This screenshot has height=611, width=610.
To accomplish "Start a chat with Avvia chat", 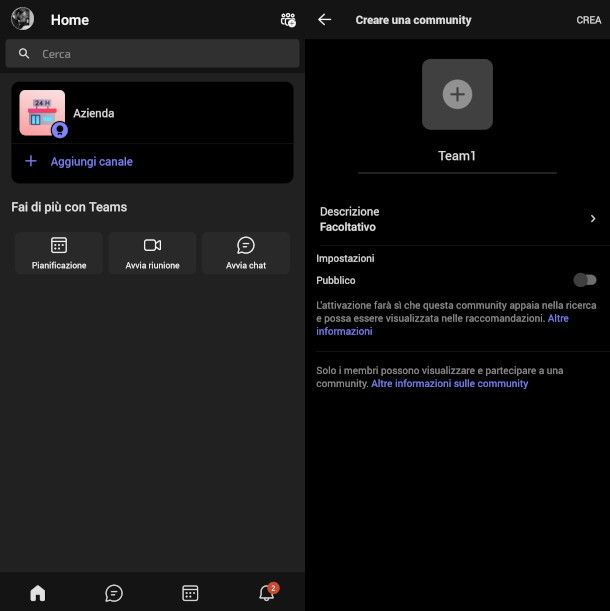I will (x=246, y=253).
